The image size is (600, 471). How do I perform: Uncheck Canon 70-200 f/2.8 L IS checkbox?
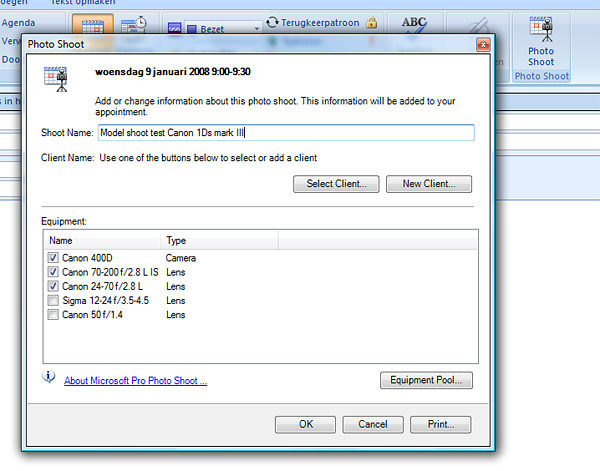click(x=53, y=272)
